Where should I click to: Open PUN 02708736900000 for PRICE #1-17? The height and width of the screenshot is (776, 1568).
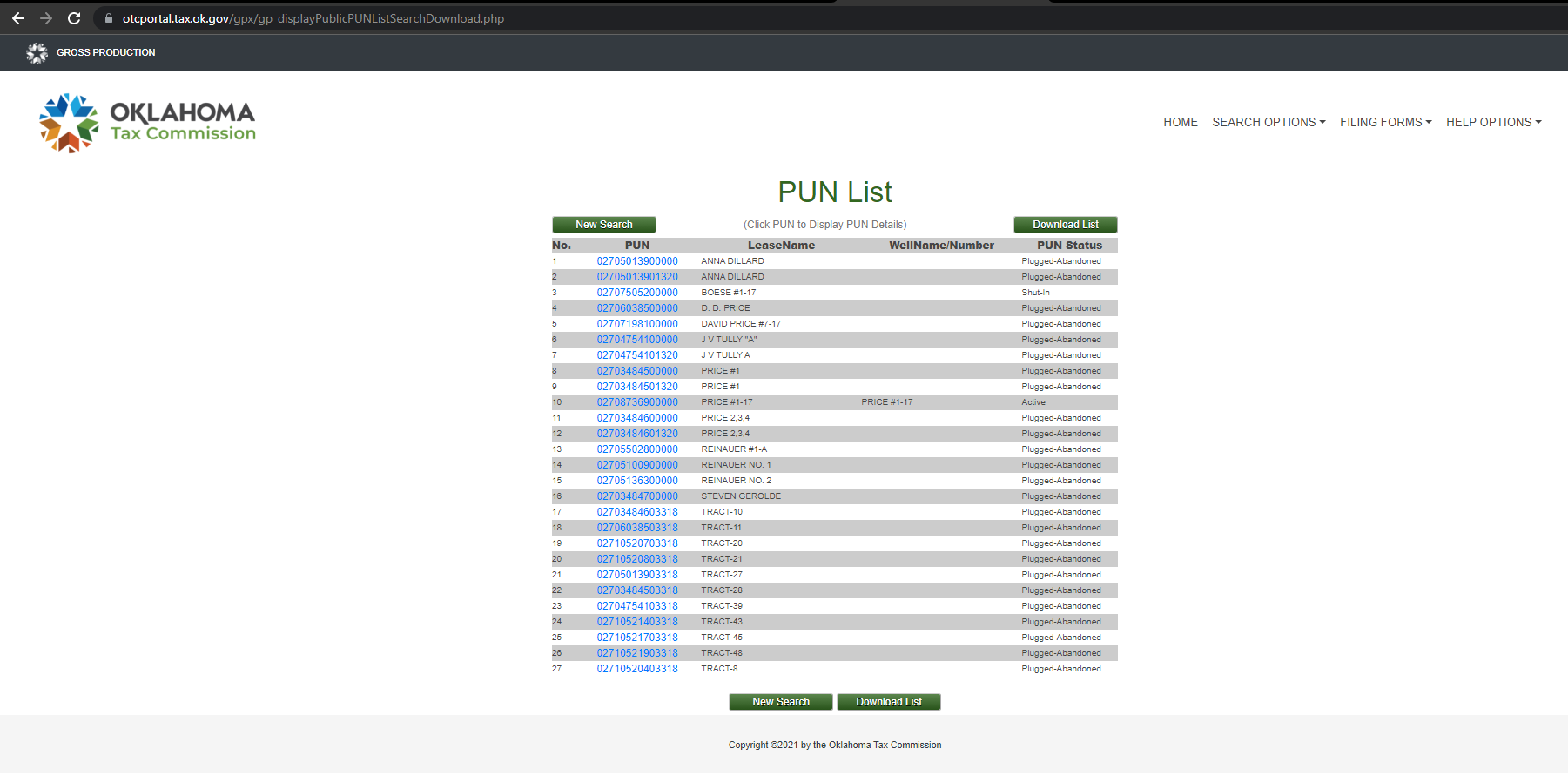coord(637,402)
